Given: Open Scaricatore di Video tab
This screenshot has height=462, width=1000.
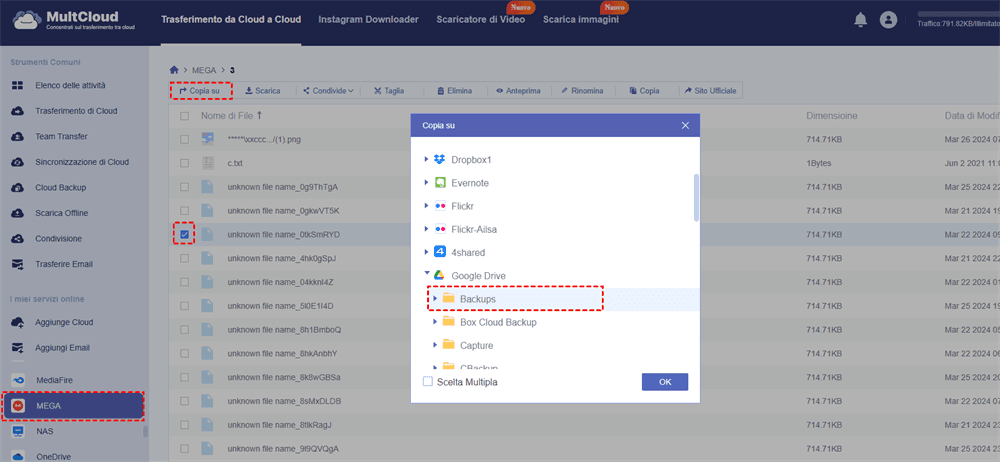Looking at the screenshot, I should coord(481,20).
